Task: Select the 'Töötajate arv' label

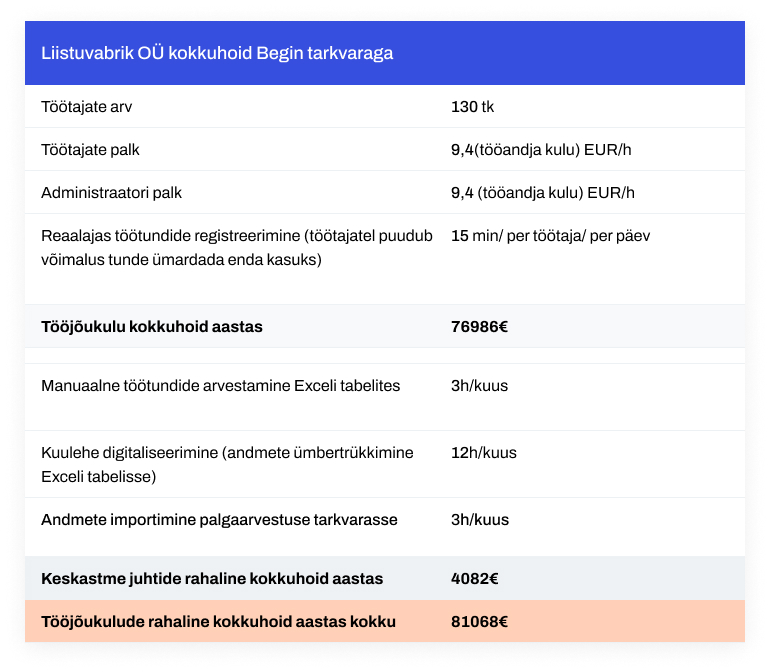Action: coord(86,107)
